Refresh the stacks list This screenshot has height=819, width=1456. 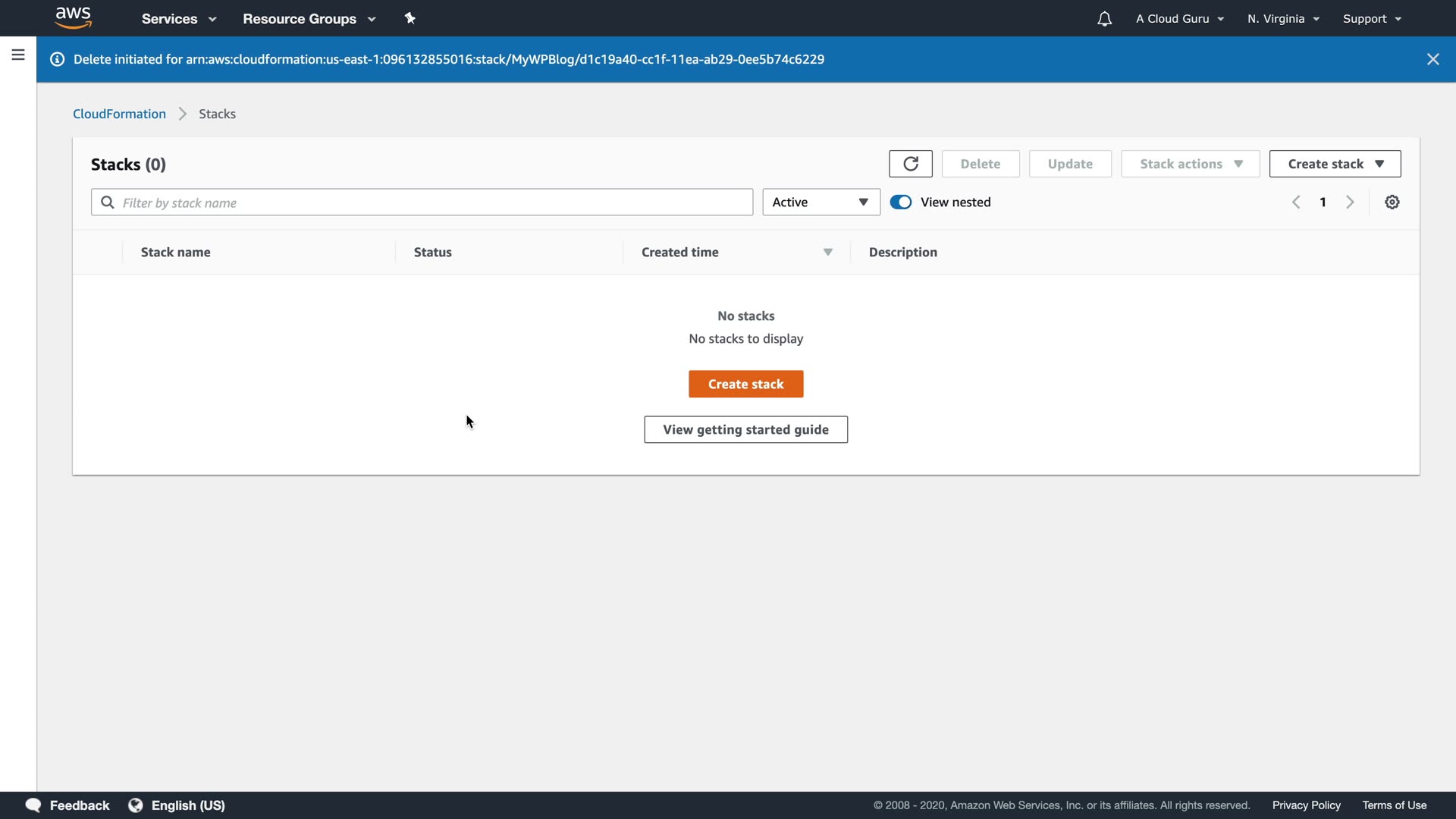(x=911, y=164)
